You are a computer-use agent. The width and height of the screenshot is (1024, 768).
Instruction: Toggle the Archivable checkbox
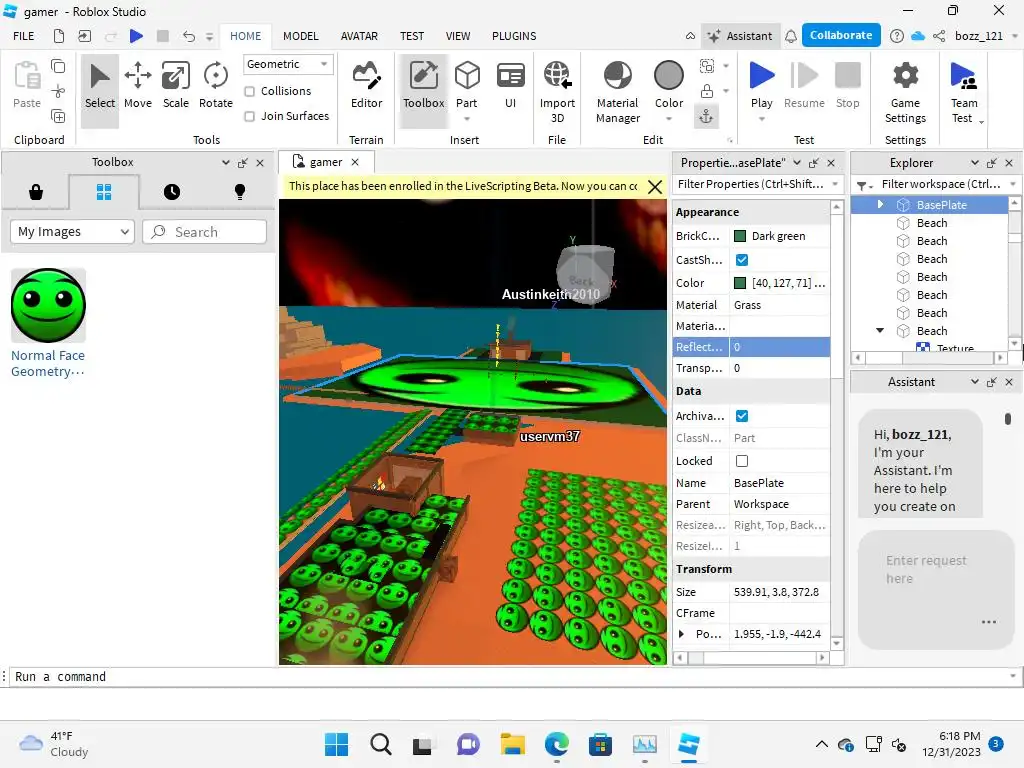point(742,416)
